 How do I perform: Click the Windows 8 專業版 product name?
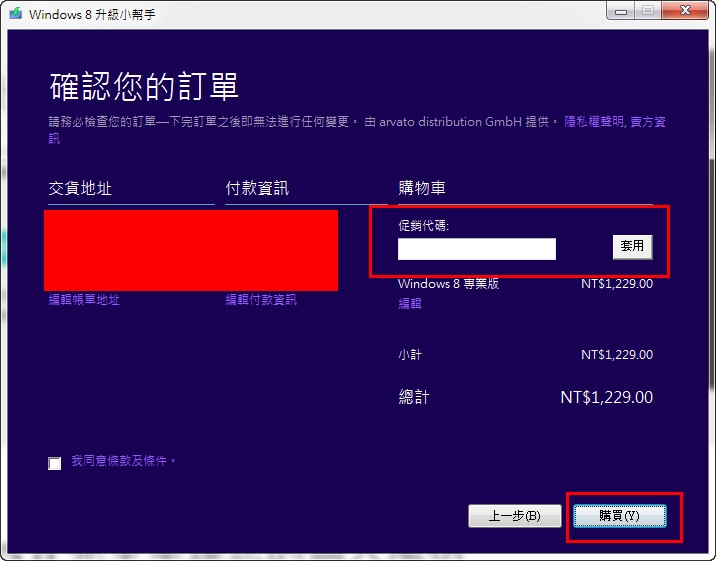coord(448,284)
